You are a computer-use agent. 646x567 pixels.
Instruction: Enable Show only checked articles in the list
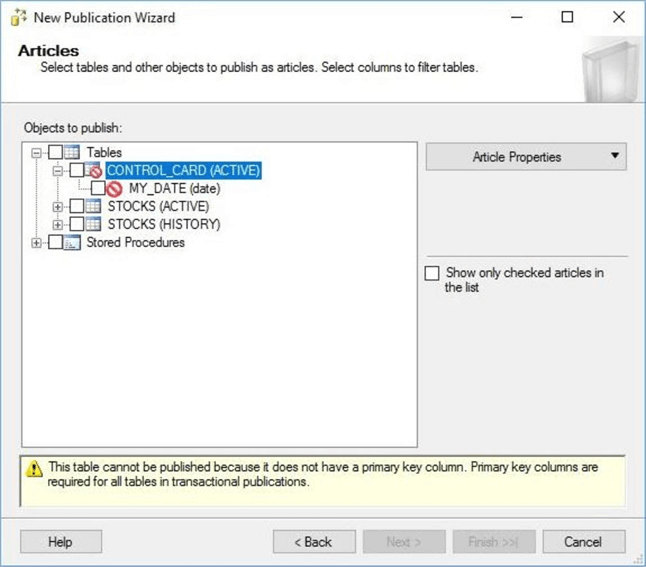432,273
